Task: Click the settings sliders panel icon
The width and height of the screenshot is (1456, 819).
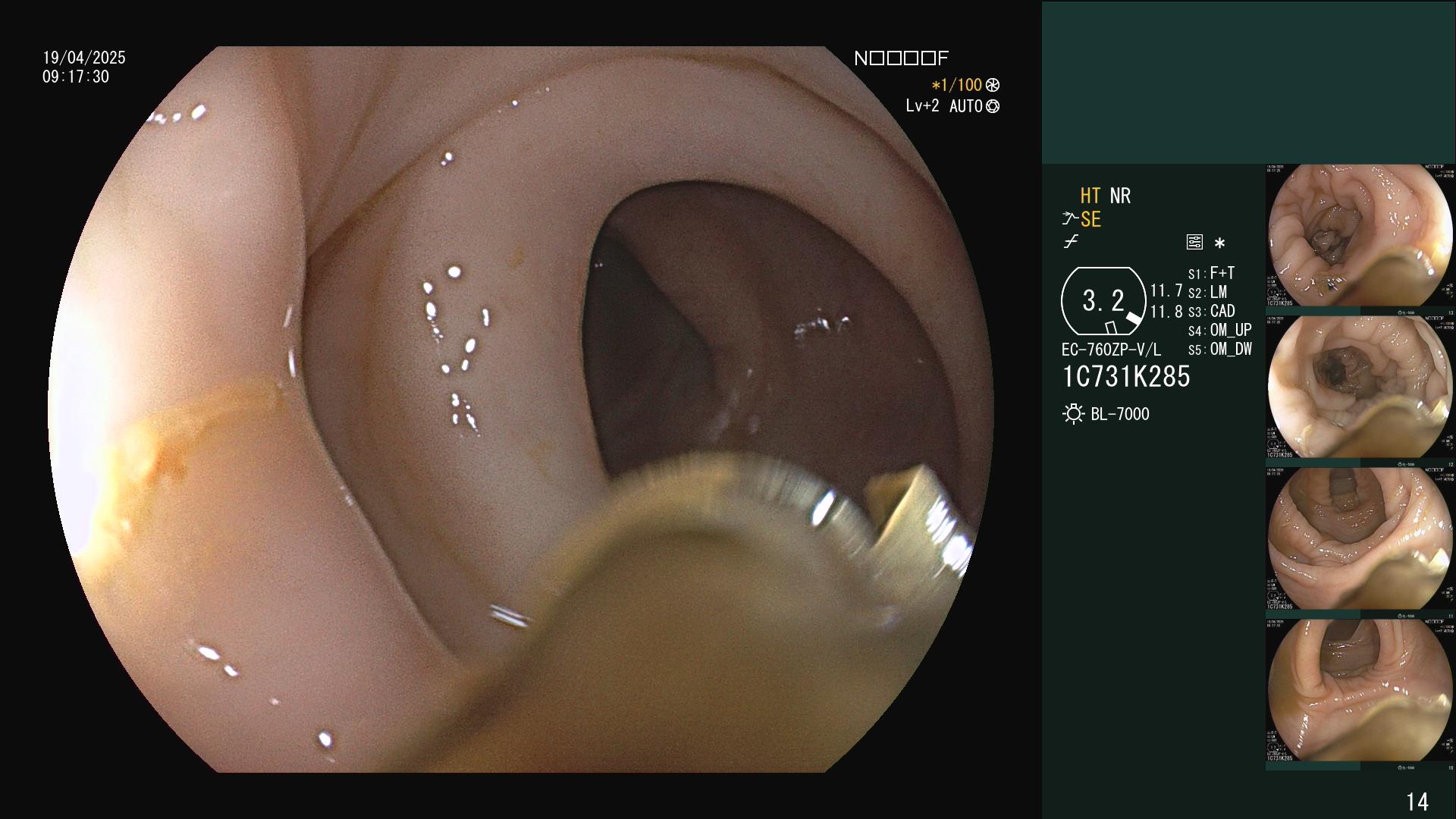Action: click(1194, 243)
